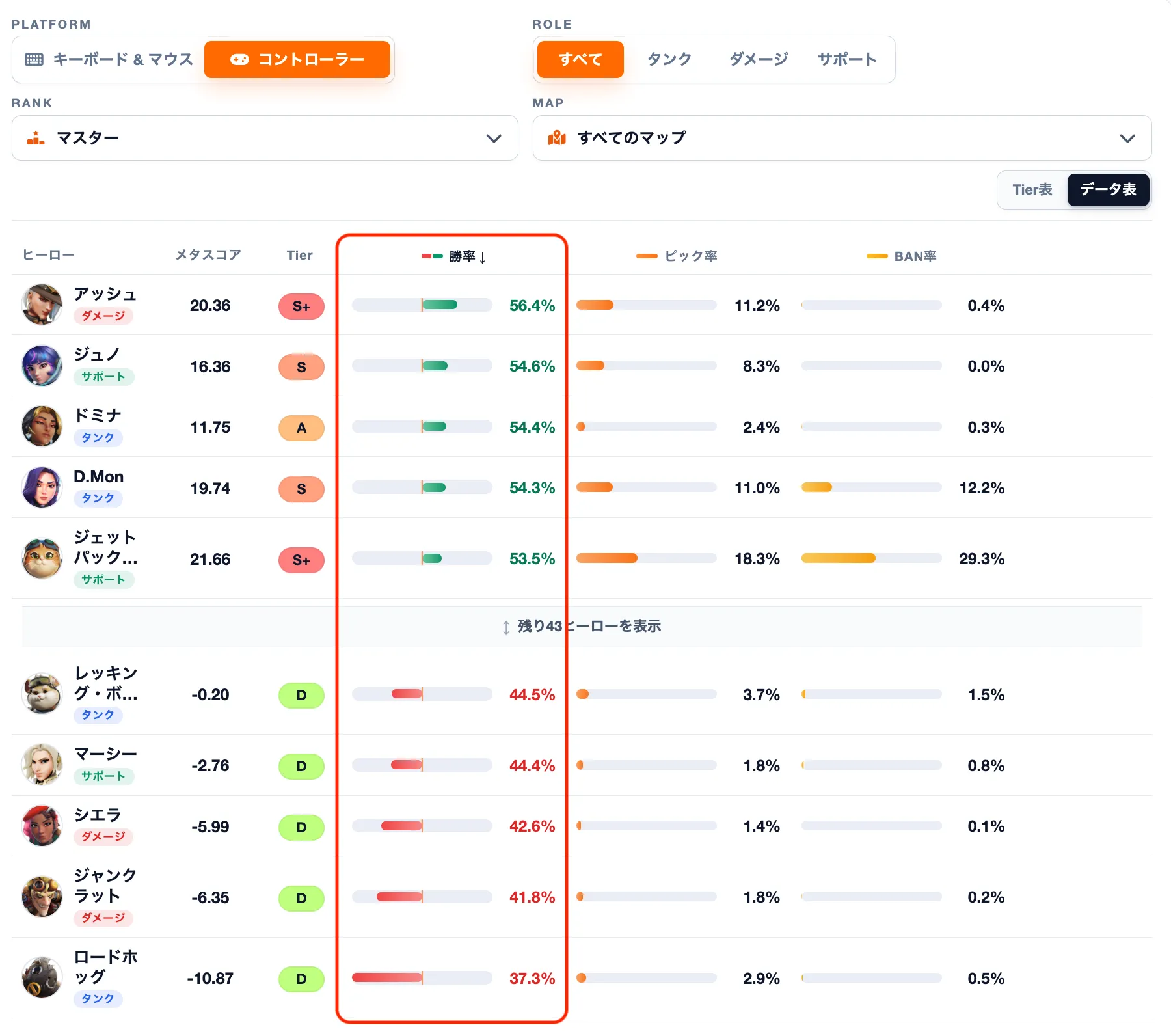Click the A tier badge for Domina
The width and height of the screenshot is (1171, 1036).
click(x=301, y=428)
